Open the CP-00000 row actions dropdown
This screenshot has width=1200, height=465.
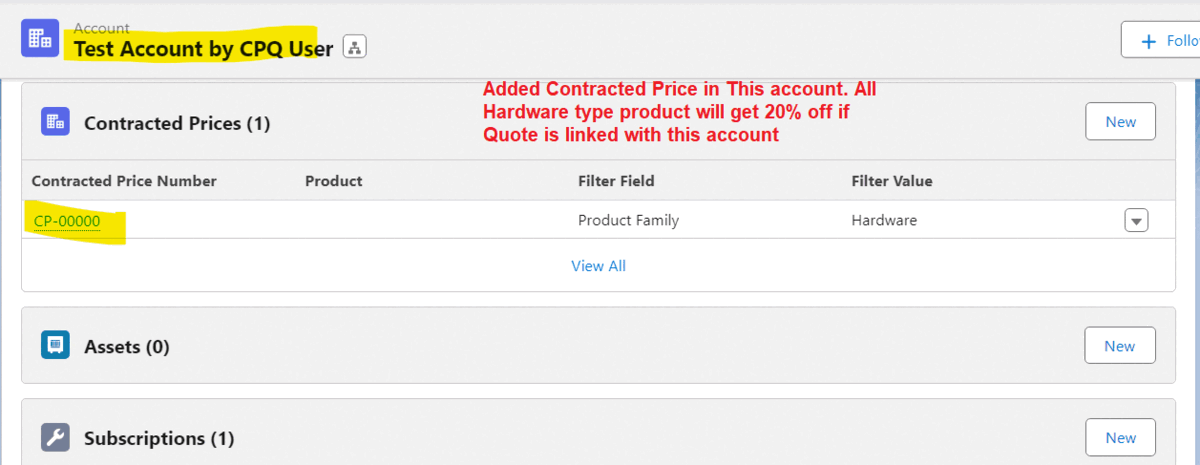tap(1136, 220)
